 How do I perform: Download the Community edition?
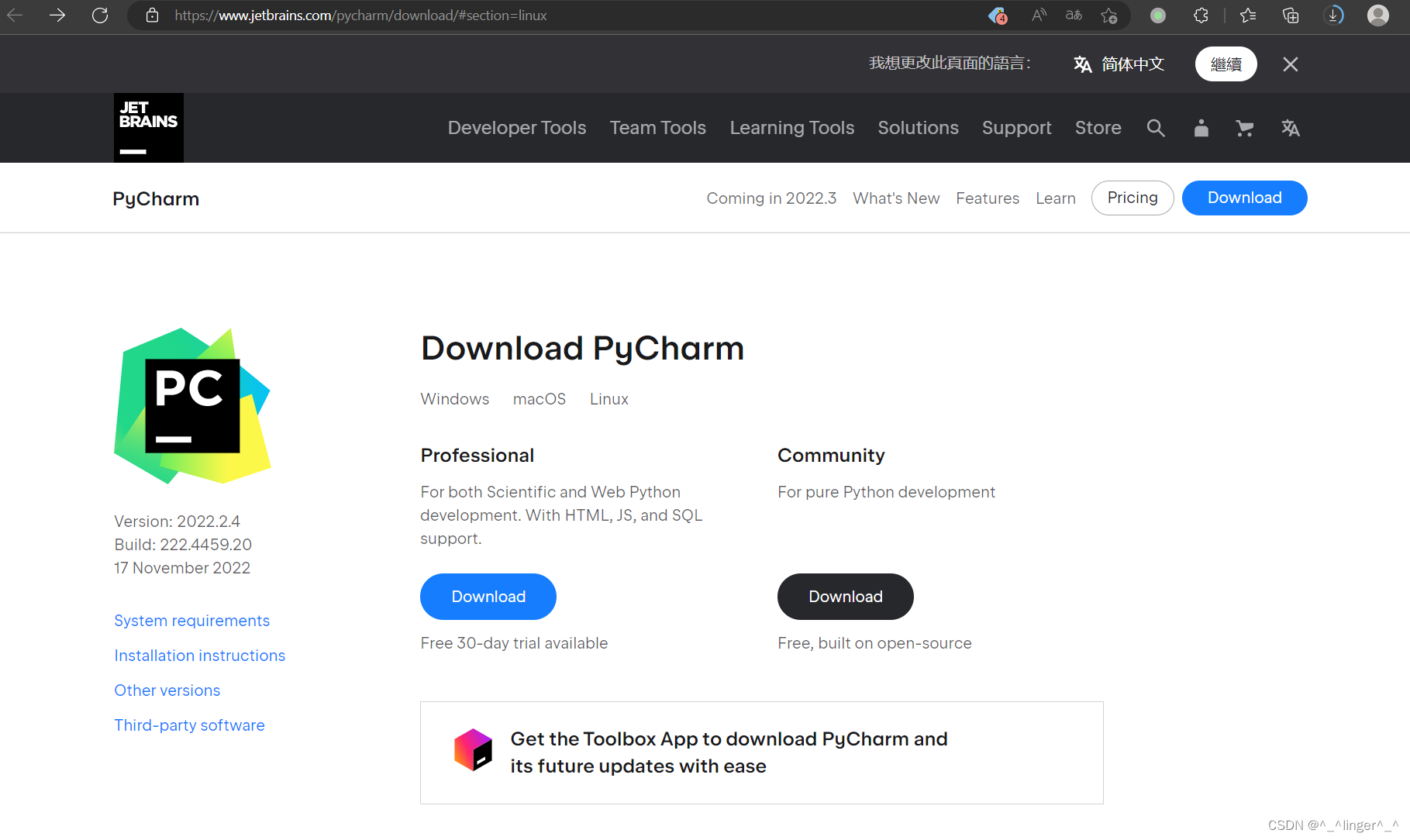[x=846, y=597]
